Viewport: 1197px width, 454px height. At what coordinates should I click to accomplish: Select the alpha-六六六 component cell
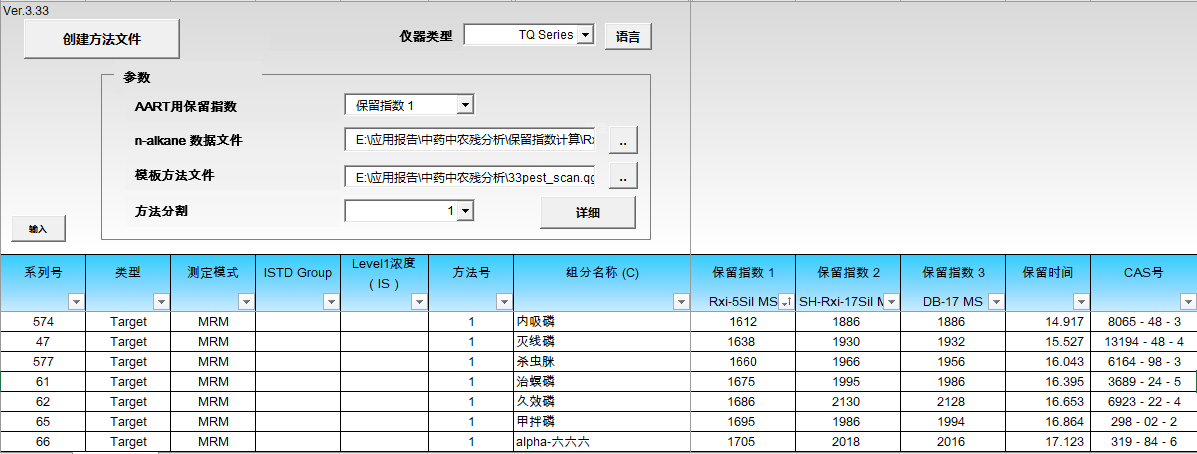pos(600,441)
